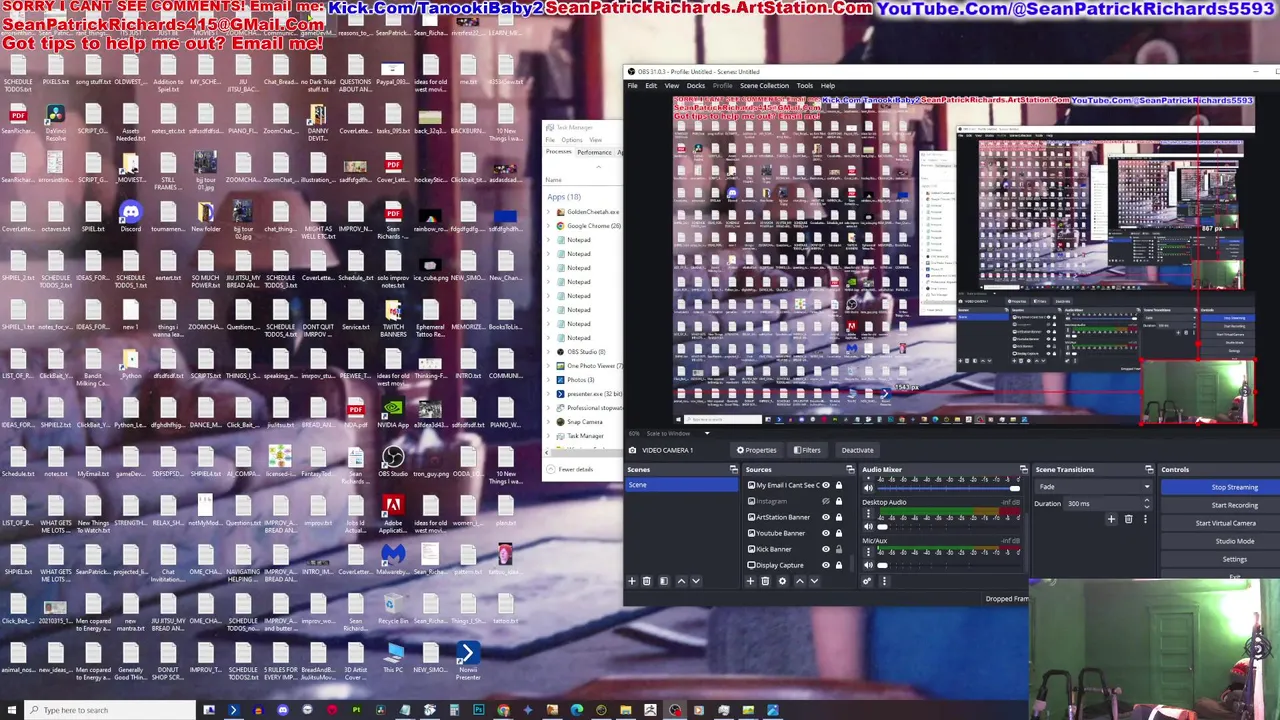The image size is (1280, 720).
Task: Undock the Scene Transitions panel icon
Action: [1150, 469]
